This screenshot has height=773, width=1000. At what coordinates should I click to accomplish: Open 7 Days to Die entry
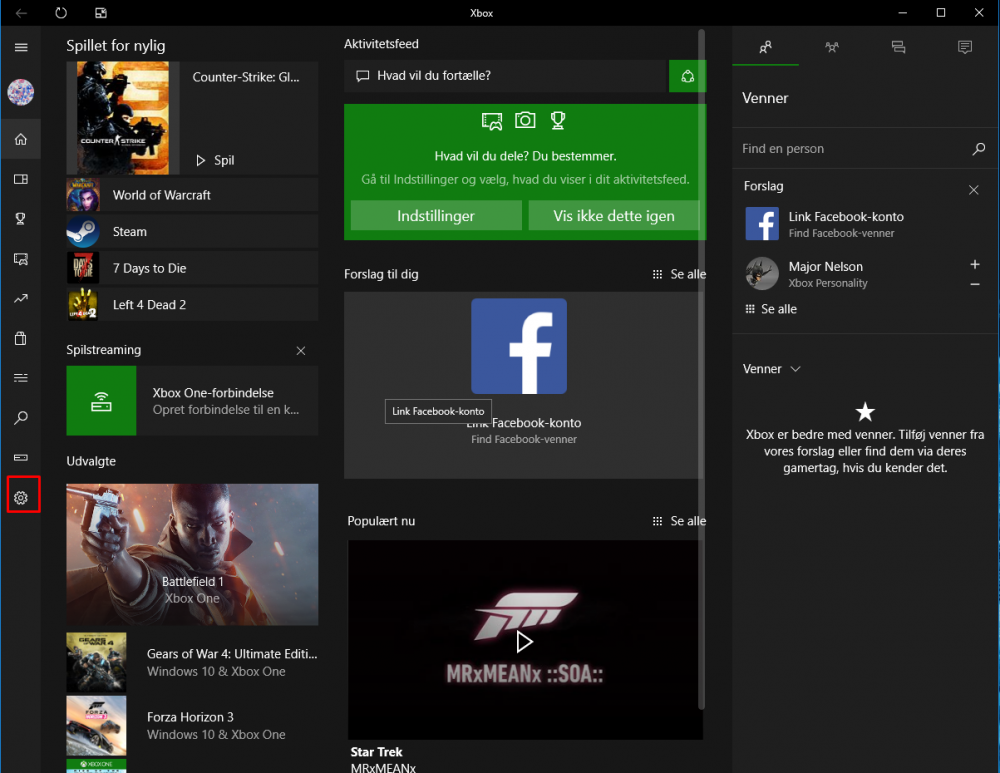[192, 268]
